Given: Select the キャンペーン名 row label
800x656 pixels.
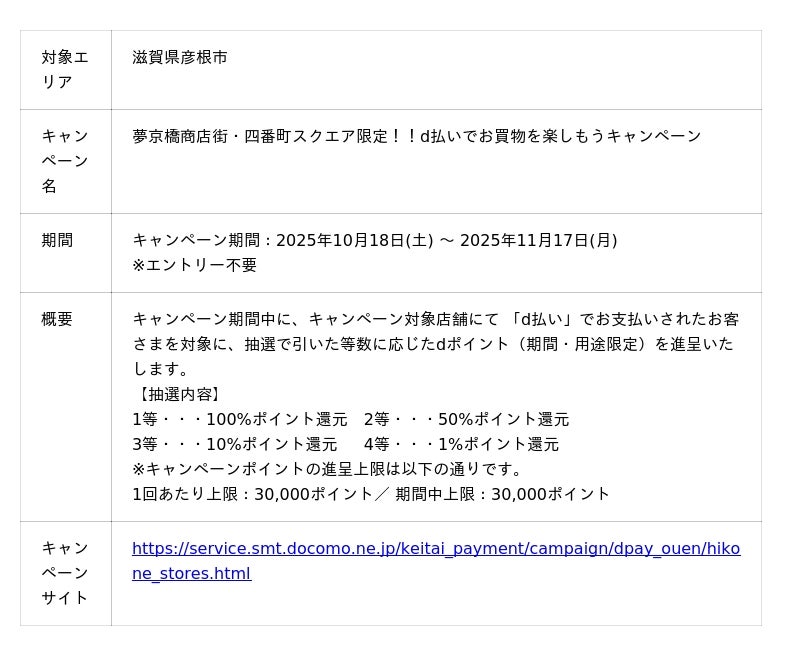Looking at the screenshot, I should tap(65, 161).
